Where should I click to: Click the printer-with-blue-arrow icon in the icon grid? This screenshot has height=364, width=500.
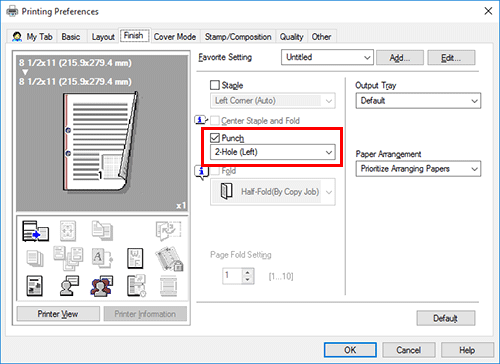coord(35,231)
